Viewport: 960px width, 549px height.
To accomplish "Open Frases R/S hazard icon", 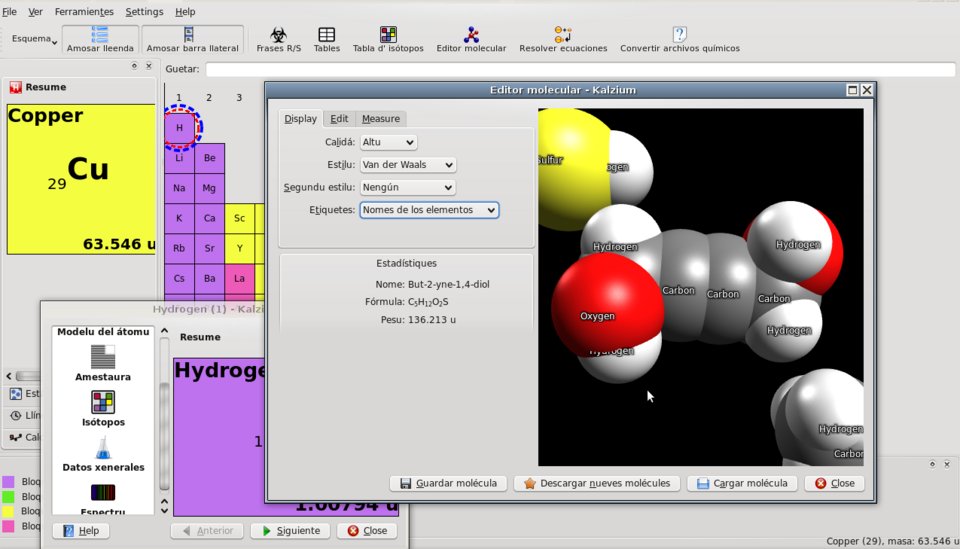I will pos(279,39).
